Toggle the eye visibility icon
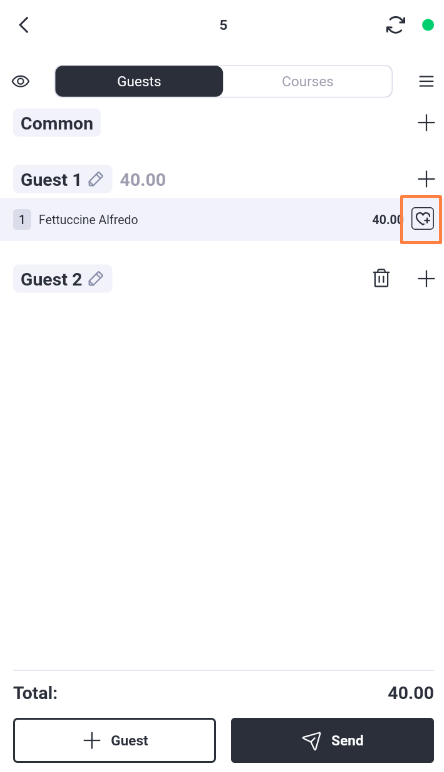 click(21, 81)
